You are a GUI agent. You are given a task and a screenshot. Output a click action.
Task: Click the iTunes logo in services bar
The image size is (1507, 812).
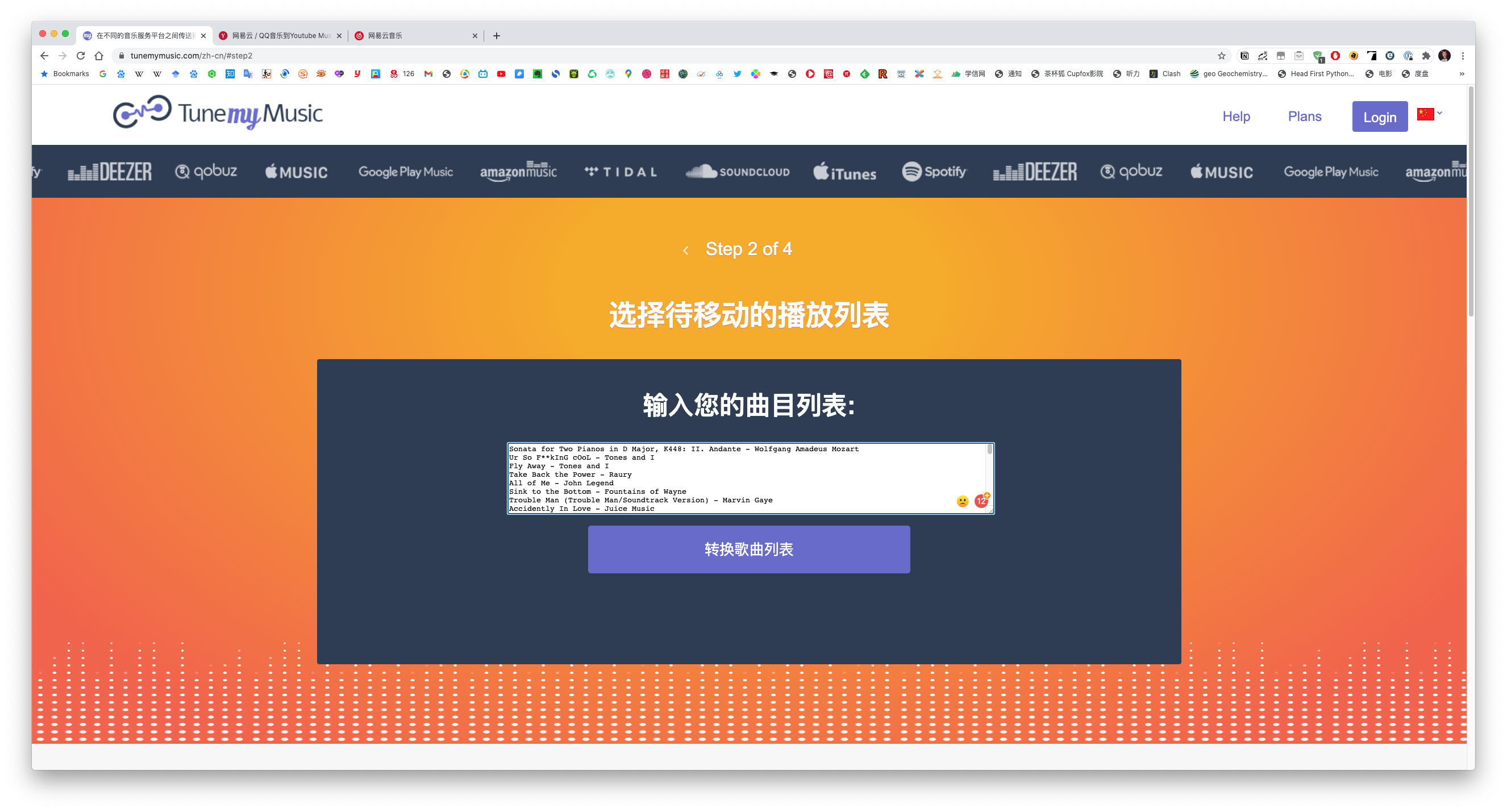coord(844,172)
